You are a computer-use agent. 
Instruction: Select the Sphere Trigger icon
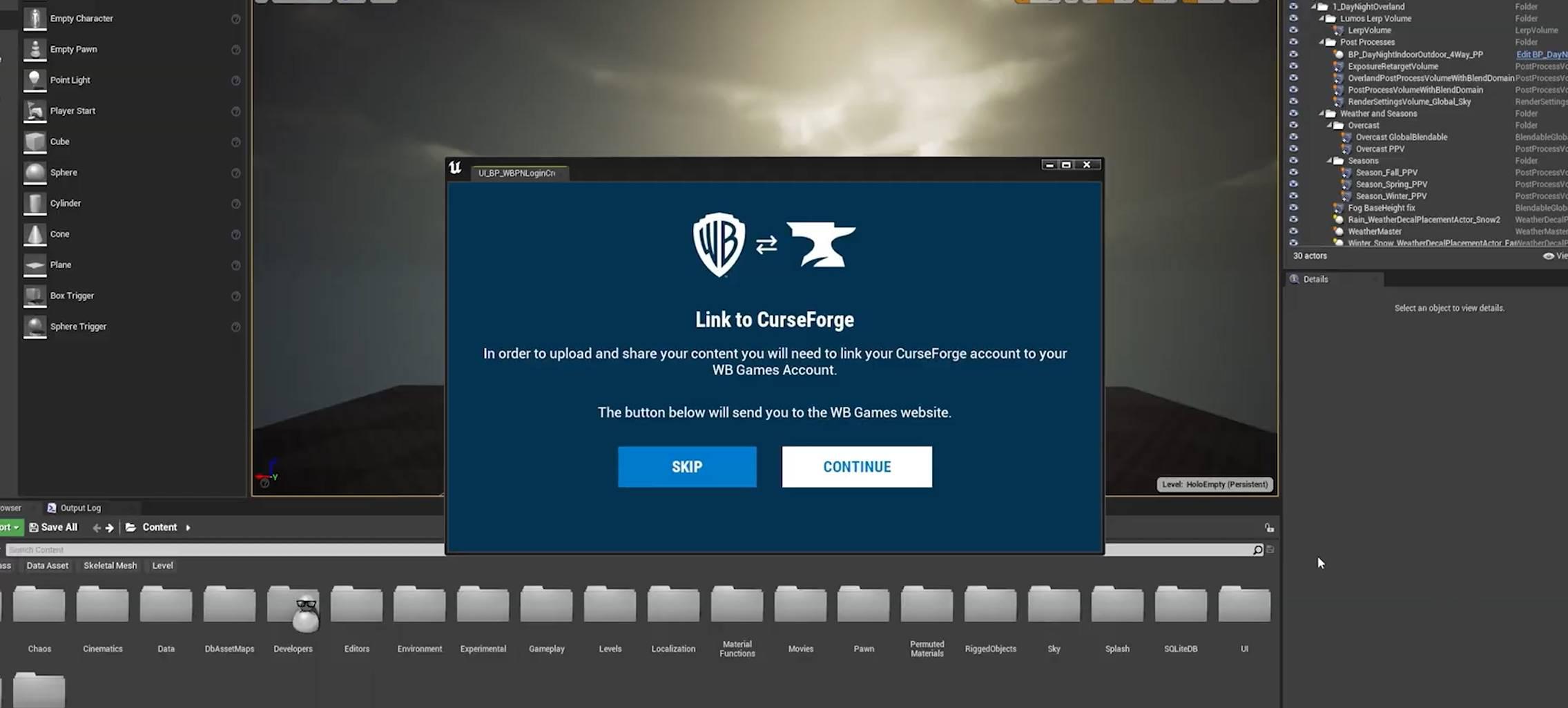35,327
